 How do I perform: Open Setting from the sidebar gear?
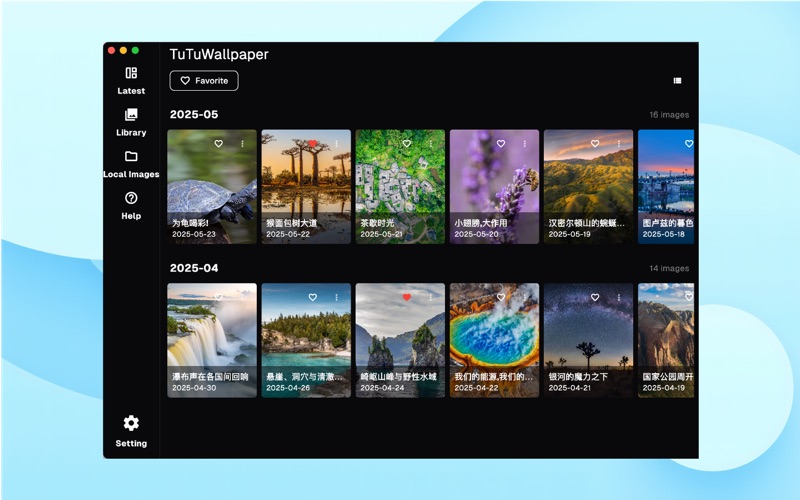click(131, 431)
